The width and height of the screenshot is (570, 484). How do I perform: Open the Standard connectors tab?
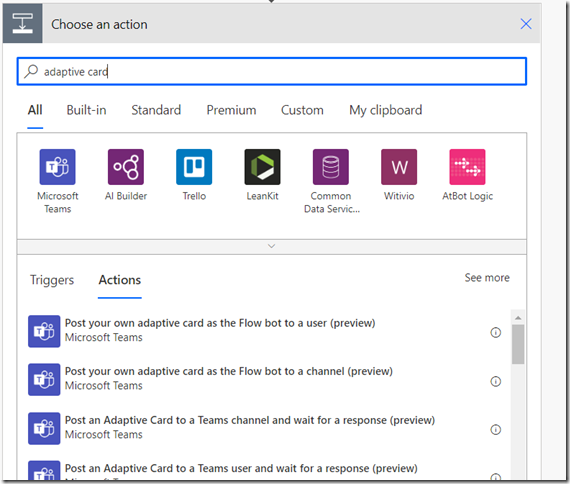[x=156, y=110]
